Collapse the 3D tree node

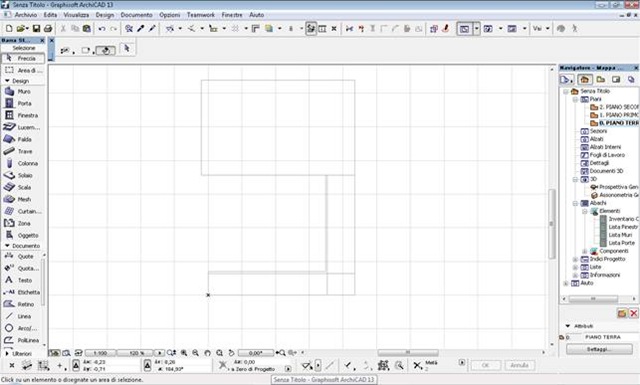[x=575, y=179]
